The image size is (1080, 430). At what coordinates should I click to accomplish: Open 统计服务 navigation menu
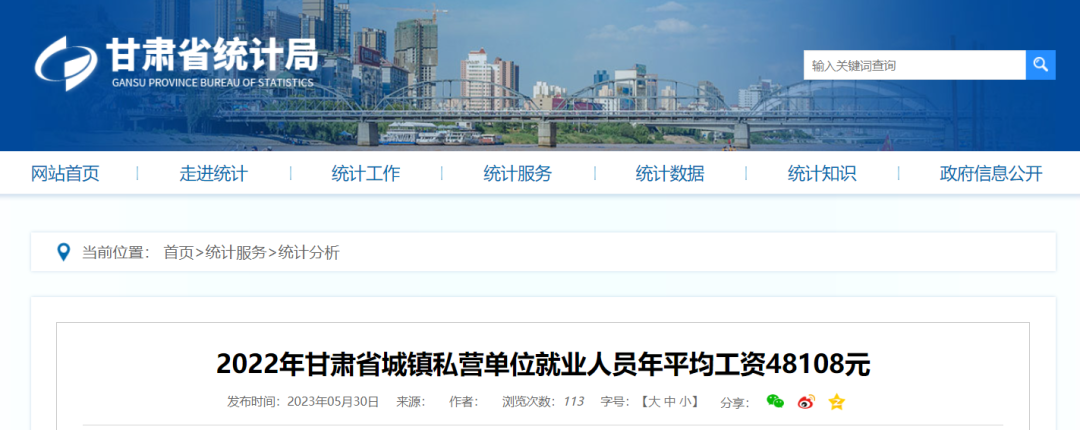(x=517, y=174)
